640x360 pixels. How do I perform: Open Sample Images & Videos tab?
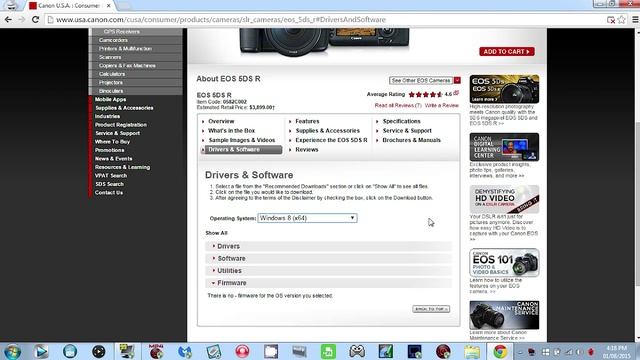[x=242, y=140]
